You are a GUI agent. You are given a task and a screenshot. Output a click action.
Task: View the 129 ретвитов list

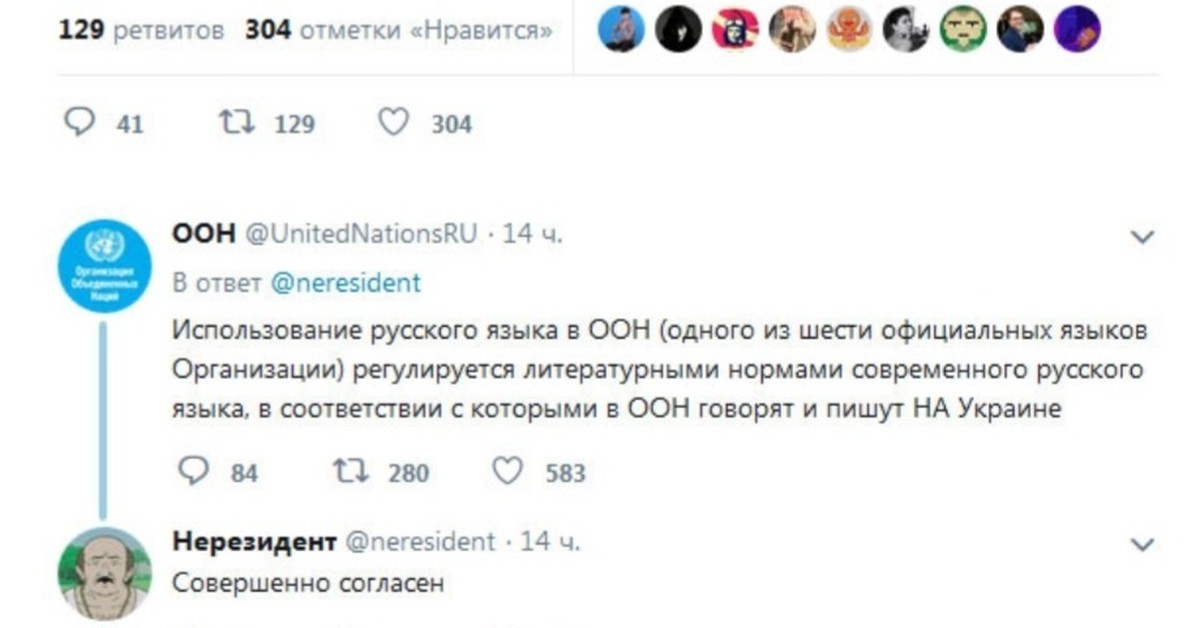point(141,30)
